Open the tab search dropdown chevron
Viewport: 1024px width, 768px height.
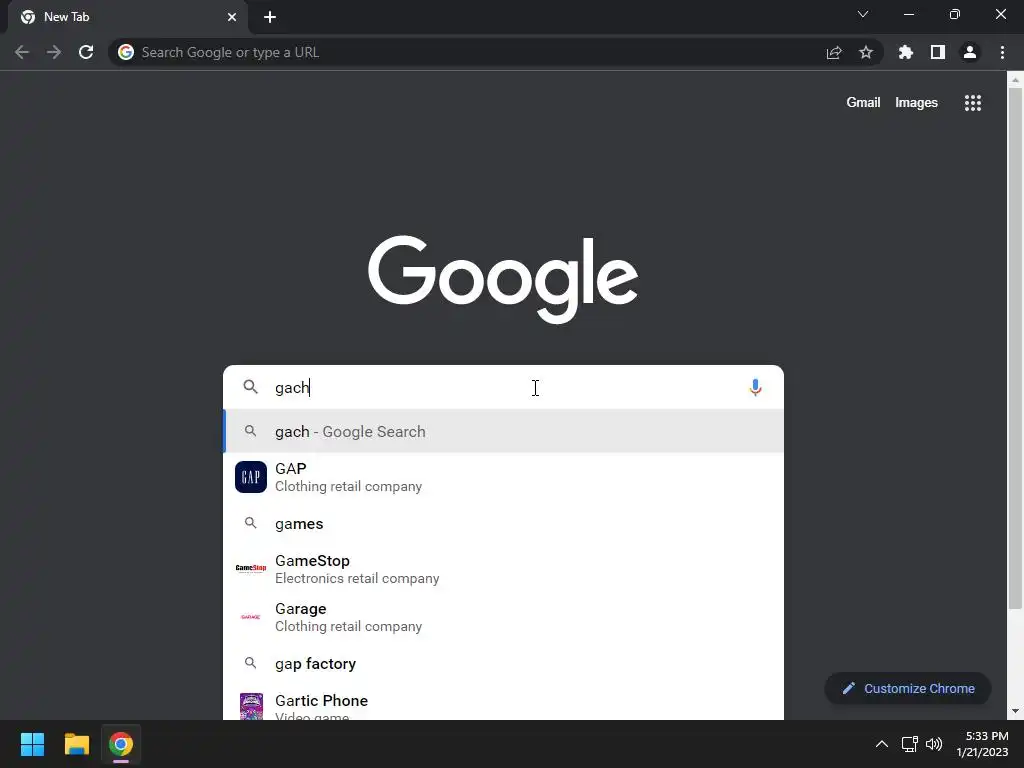[863, 14]
